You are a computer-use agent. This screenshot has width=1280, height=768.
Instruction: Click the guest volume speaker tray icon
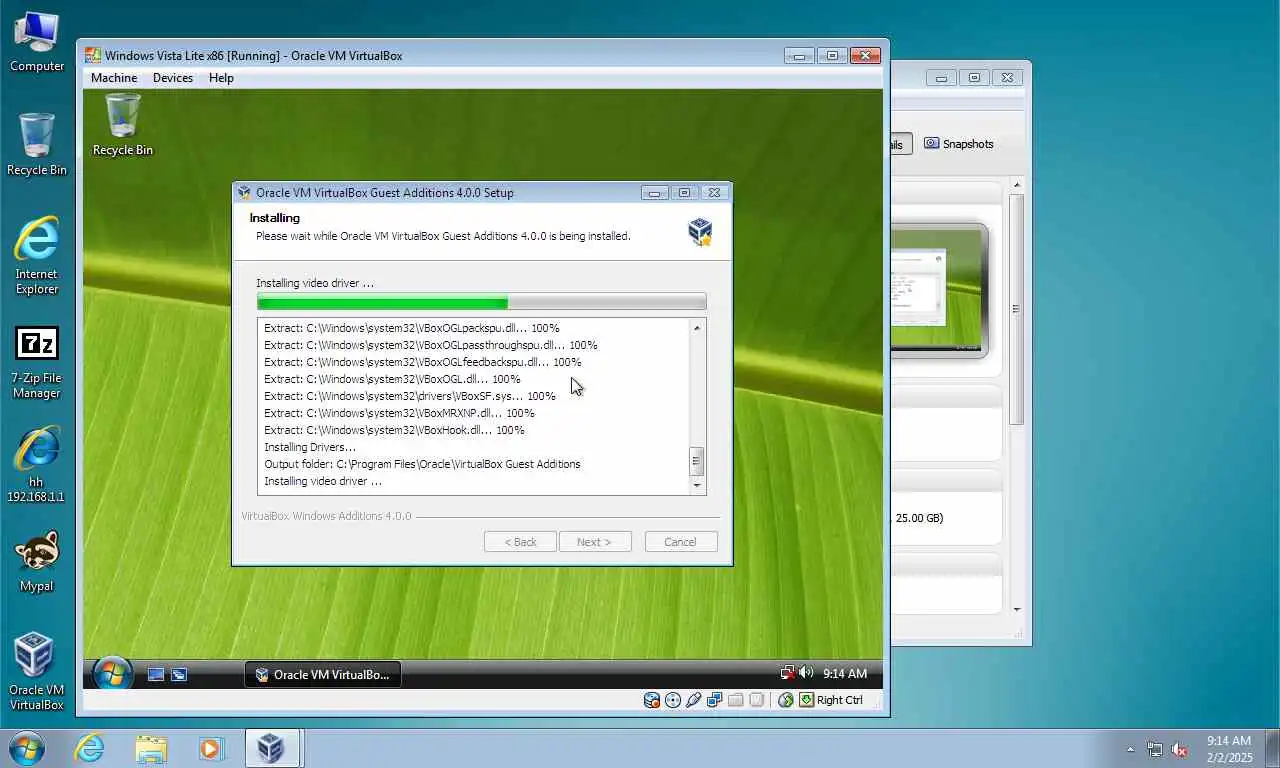[805, 673]
